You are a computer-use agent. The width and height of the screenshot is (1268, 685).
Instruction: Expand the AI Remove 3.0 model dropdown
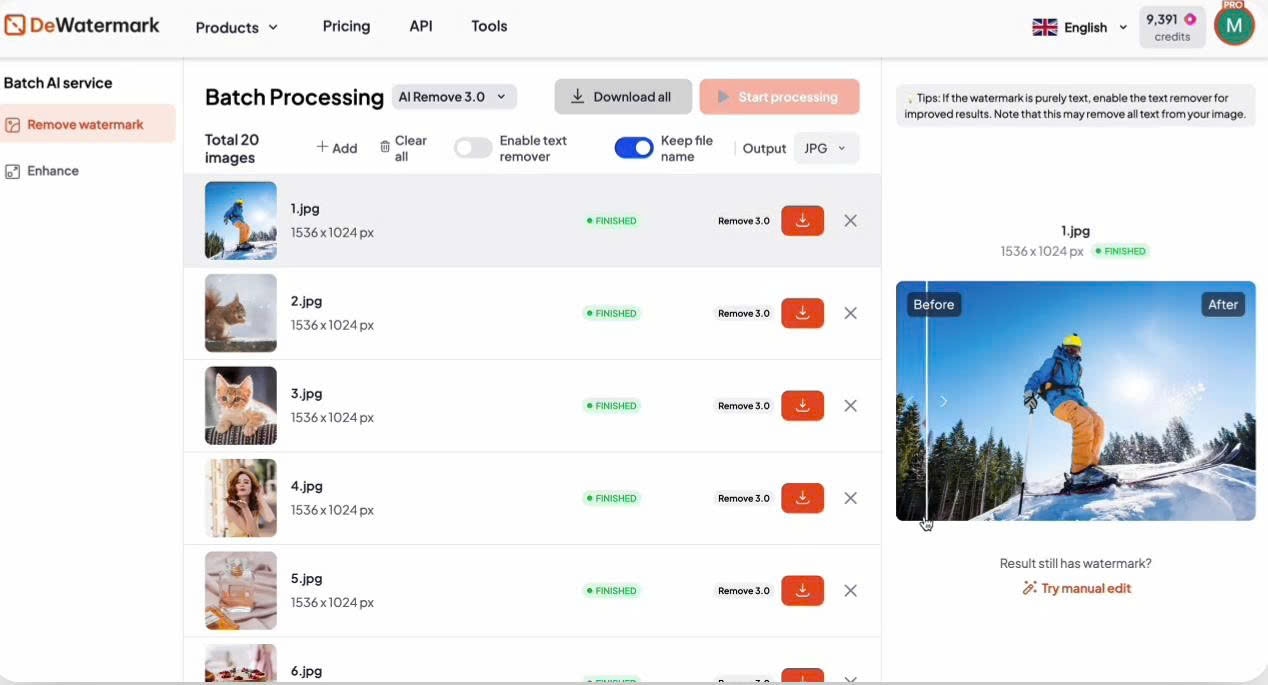tap(455, 97)
